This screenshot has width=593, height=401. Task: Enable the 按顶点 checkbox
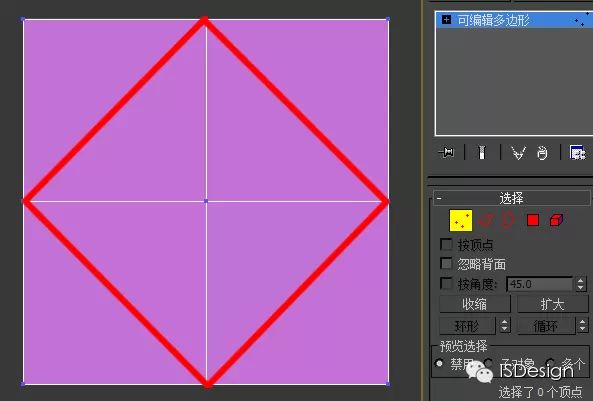point(447,244)
